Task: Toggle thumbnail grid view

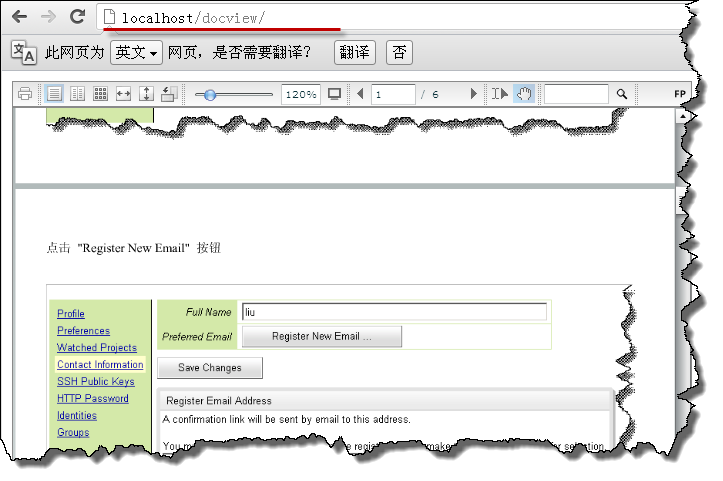Action: pyautogui.click(x=100, y=94)
